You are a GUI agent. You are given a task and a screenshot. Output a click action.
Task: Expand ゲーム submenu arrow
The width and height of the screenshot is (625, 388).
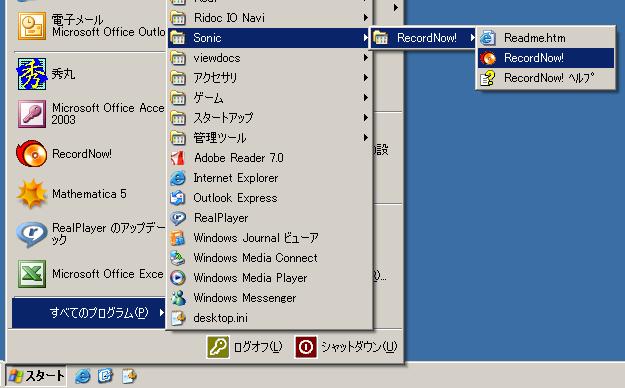(x=366, y=98)
